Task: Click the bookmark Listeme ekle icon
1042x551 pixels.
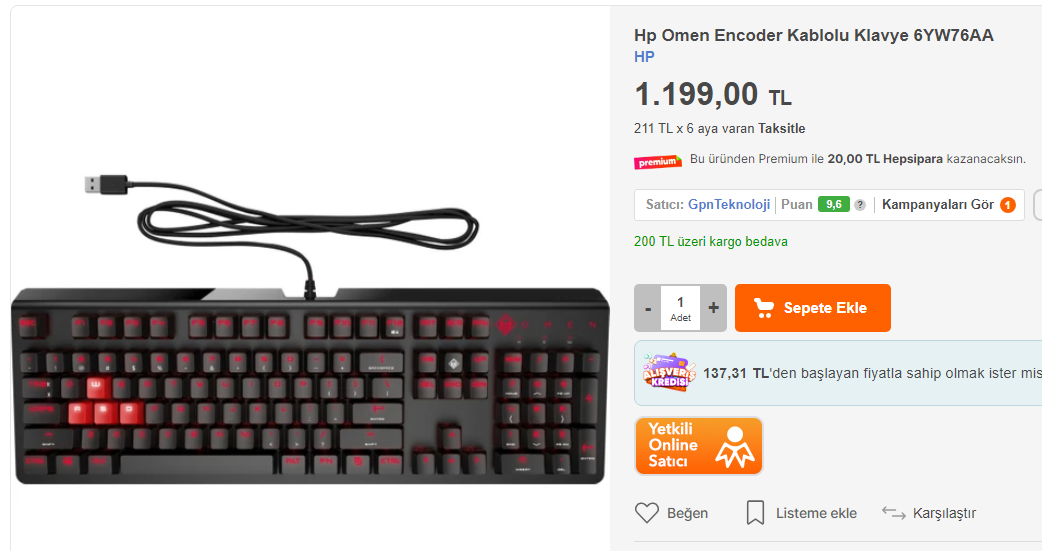Action: (x=755, y=513)
